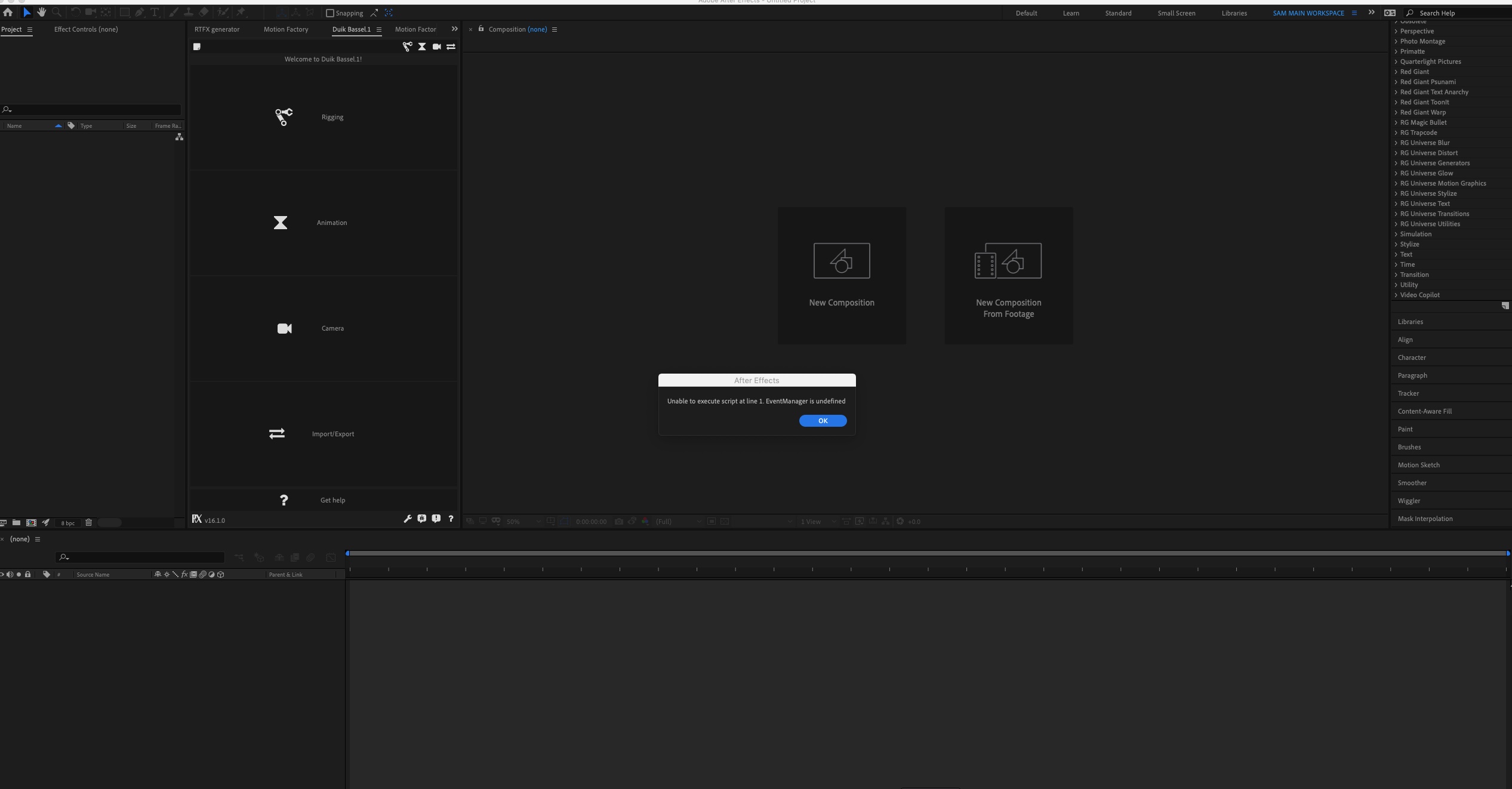Open Duik's Camera tools
This screenshot has width=1512, height=789.
(x=323, y=328)
